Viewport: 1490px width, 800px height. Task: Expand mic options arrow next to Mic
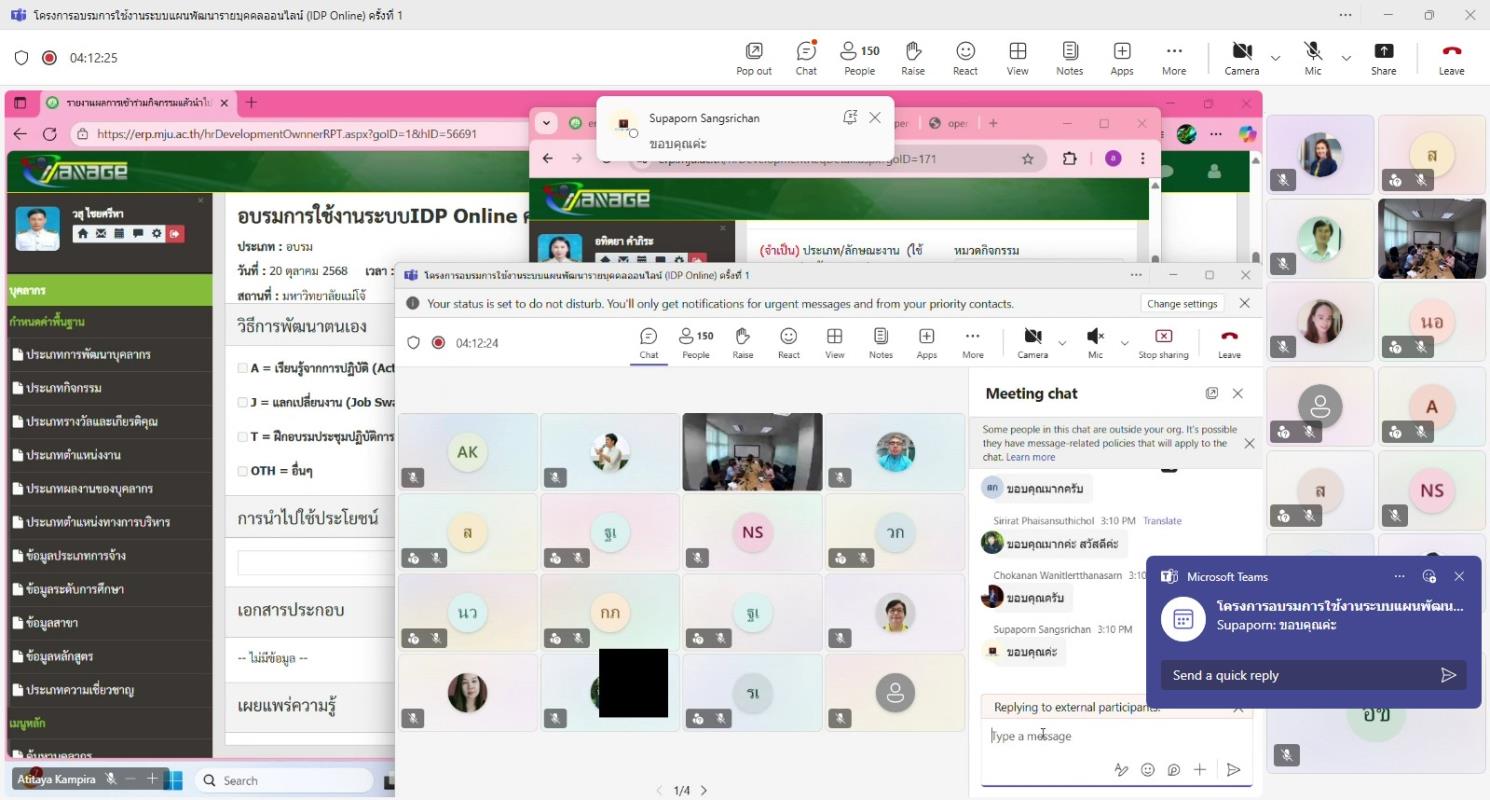click(x=1346, y=58)
